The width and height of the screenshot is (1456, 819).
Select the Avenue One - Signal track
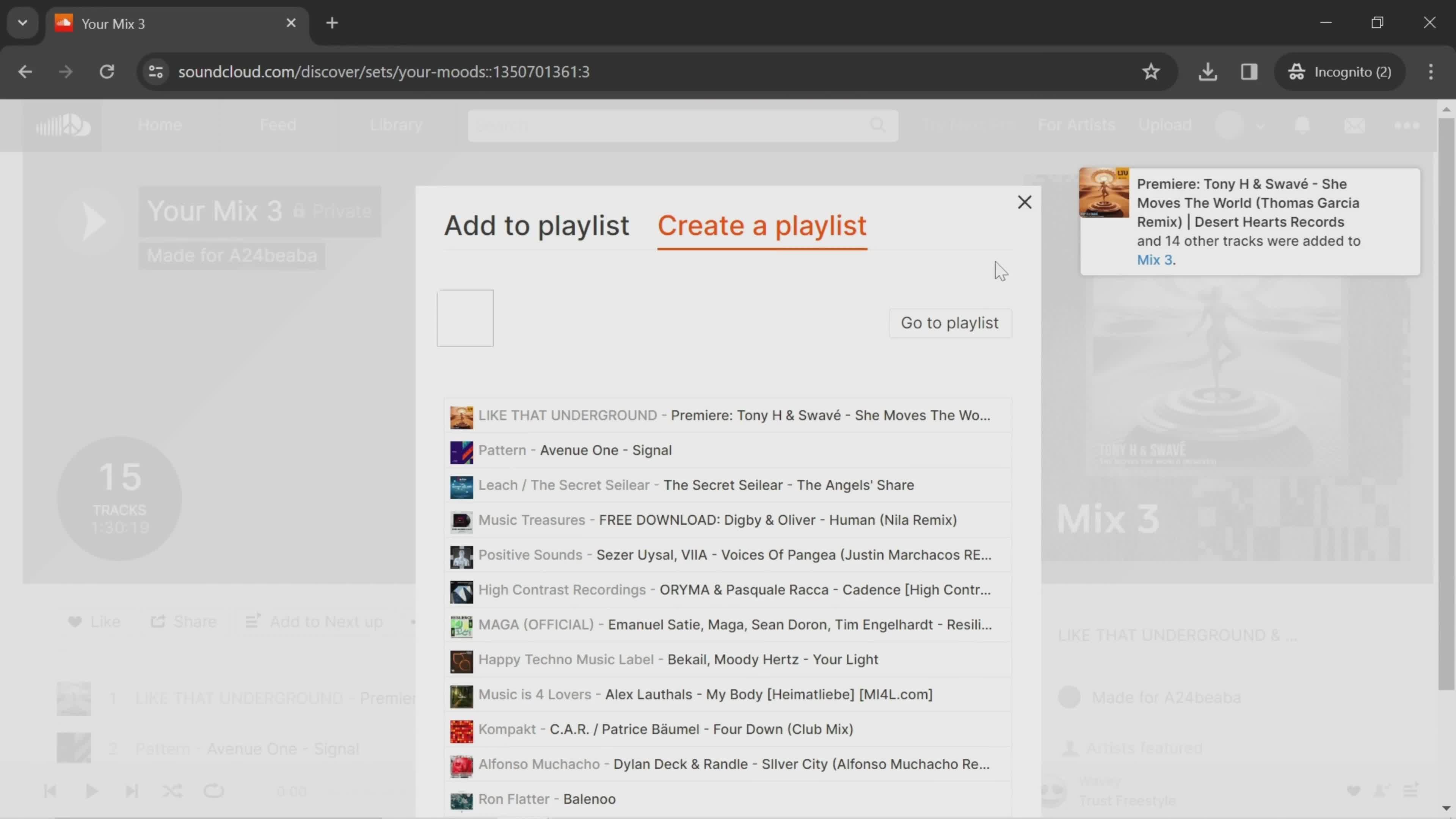[728, 450]
